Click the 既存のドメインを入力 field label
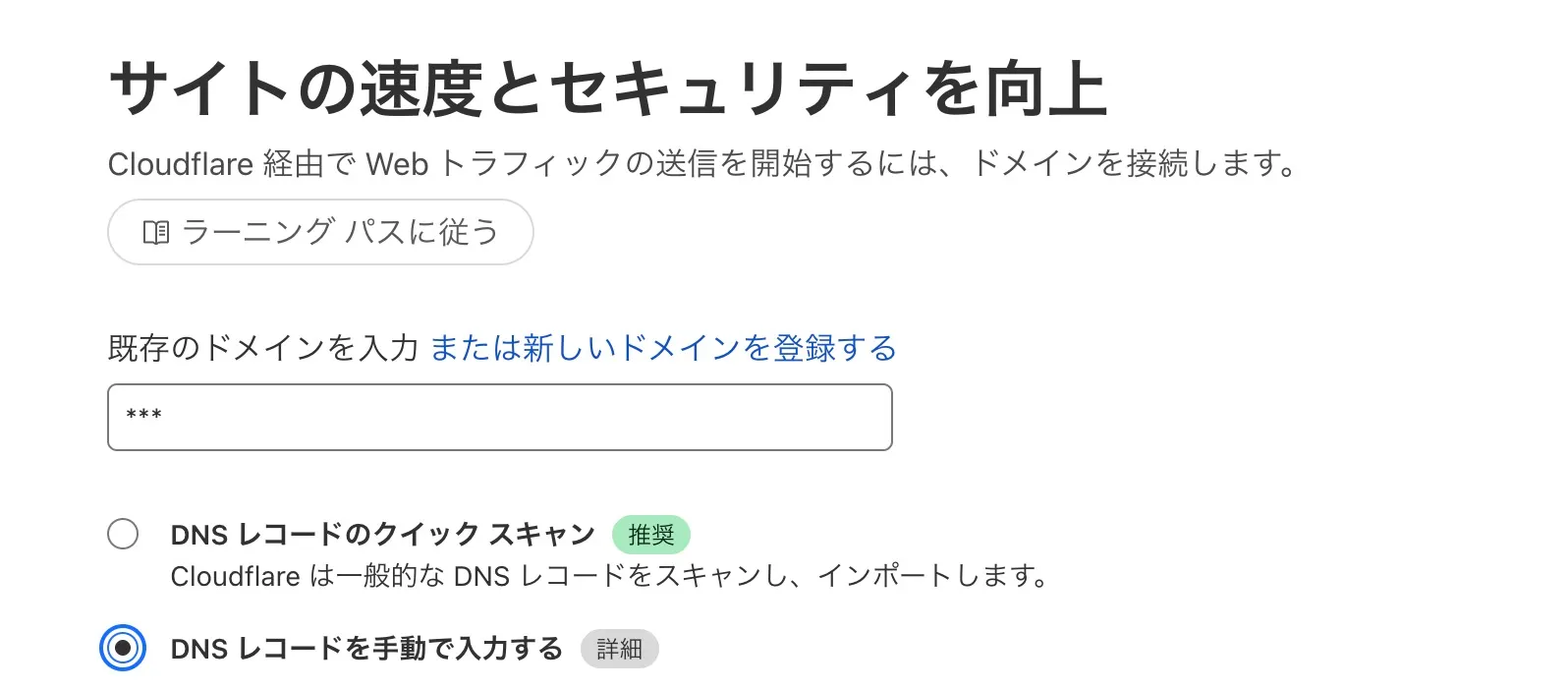Screen dimensions: 1568x690 [262, 348]
